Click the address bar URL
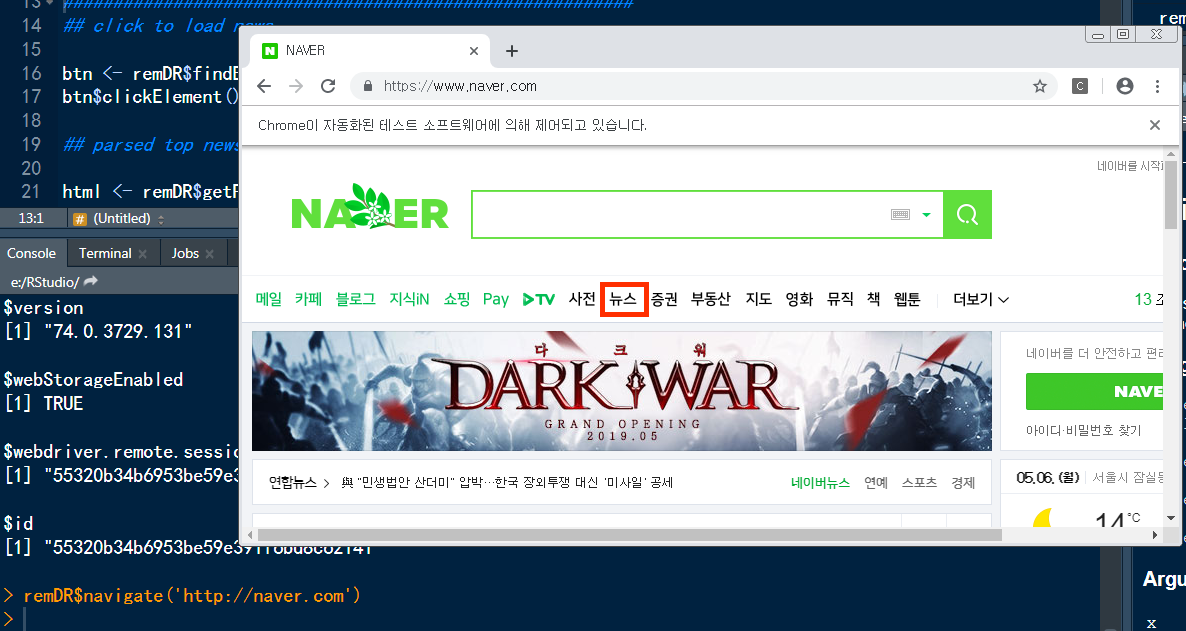The width and height of the screenshot is (1186, 631). 460,86
